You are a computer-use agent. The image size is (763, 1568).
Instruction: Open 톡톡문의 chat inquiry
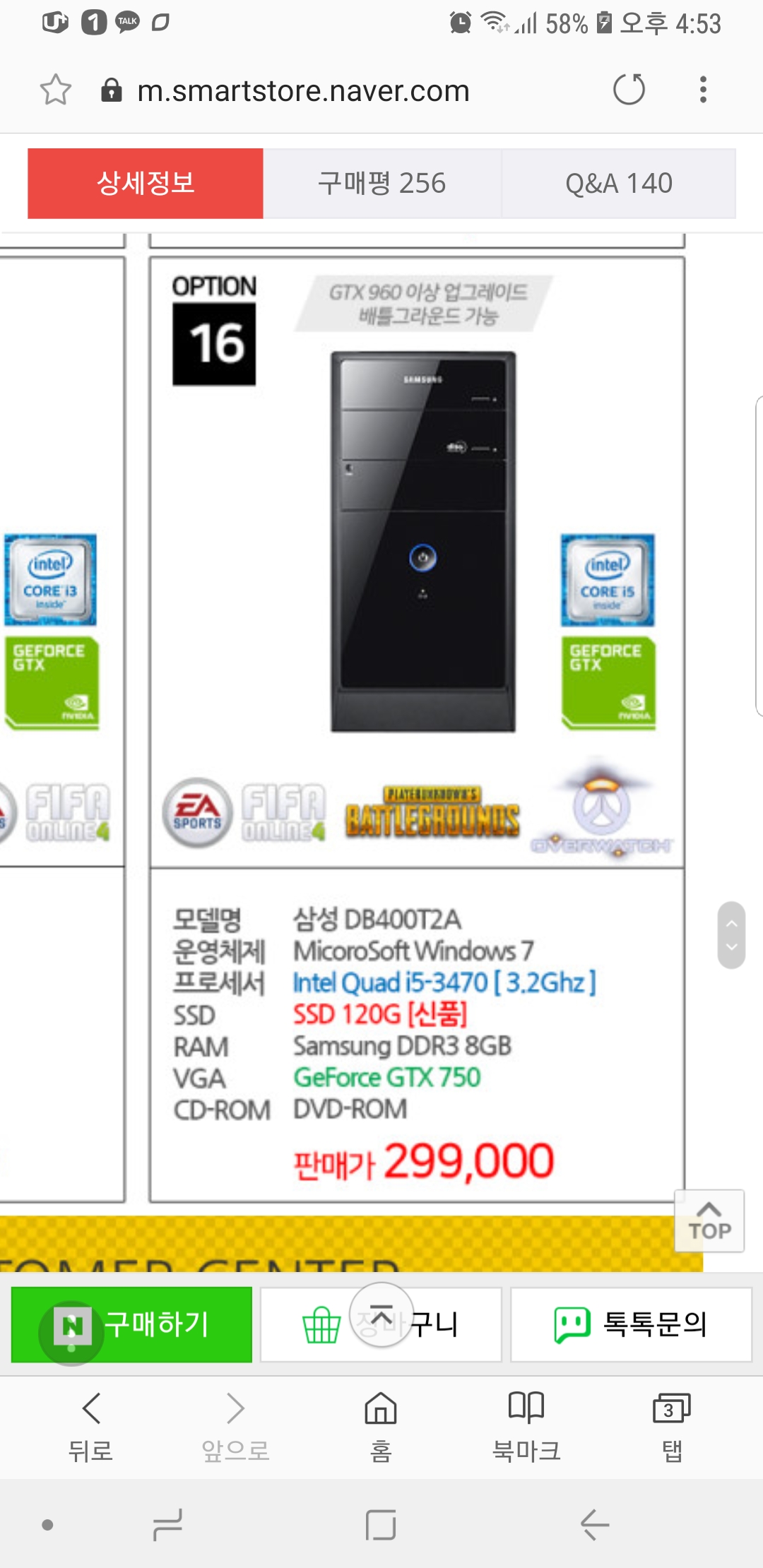click(632, 1324)
